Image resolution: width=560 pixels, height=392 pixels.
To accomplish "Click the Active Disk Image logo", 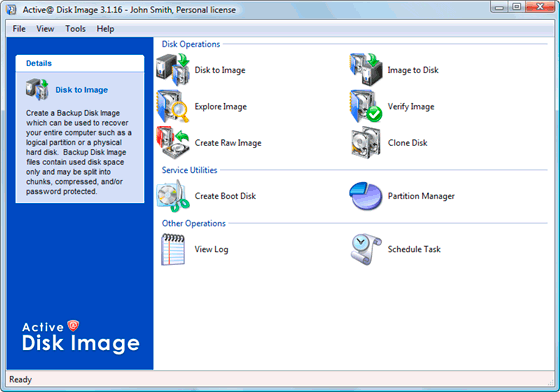I will point(81,336).
